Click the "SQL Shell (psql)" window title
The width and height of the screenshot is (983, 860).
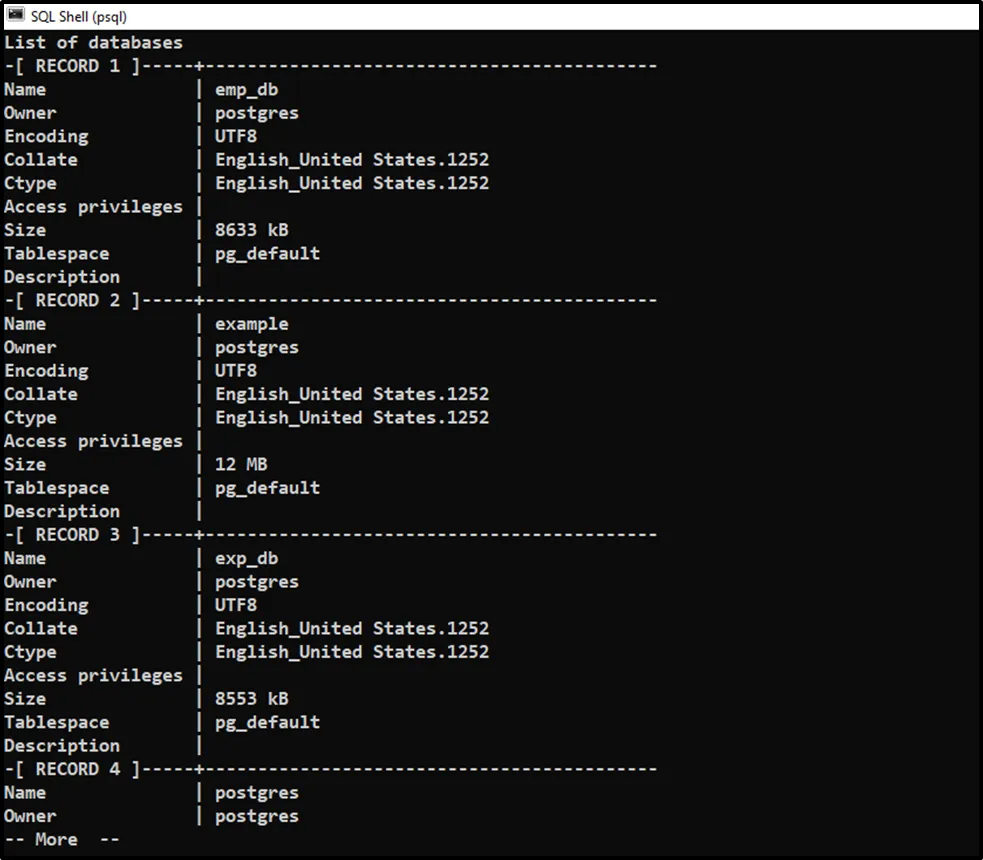[x=78, y=17]
